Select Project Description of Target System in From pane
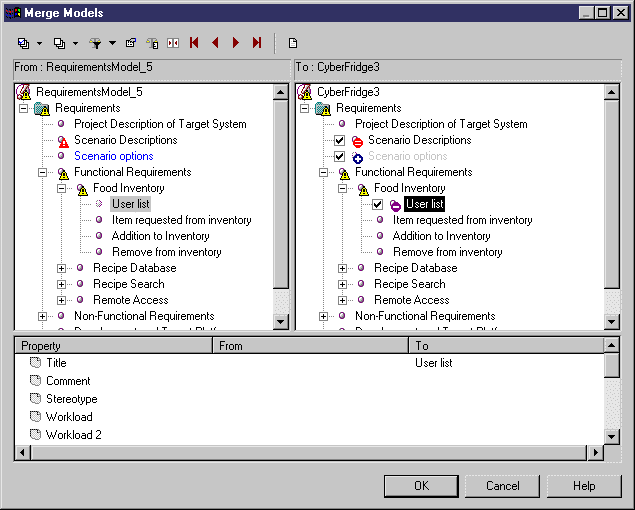This screenshot has height=510, width=635. coord(160,124)
